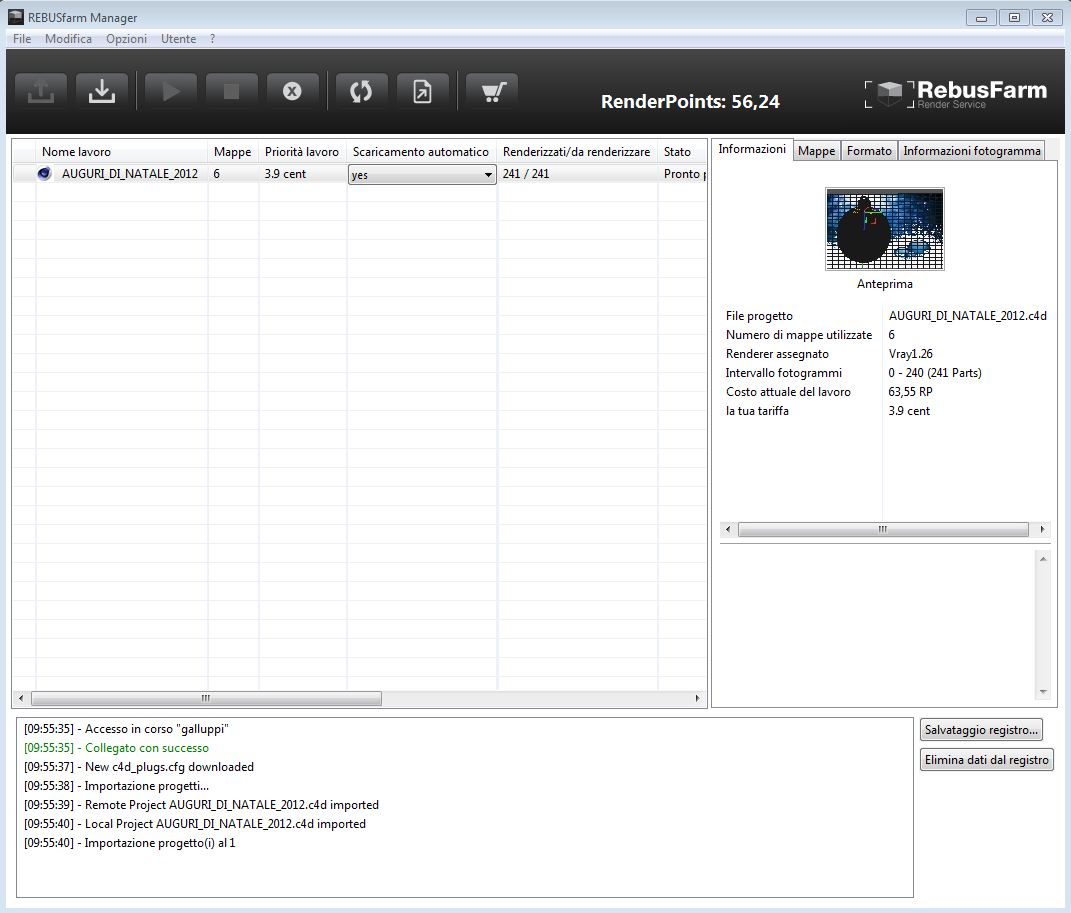
Task: Click the 'Collegato con successo' log line
Action: [116, 748]
